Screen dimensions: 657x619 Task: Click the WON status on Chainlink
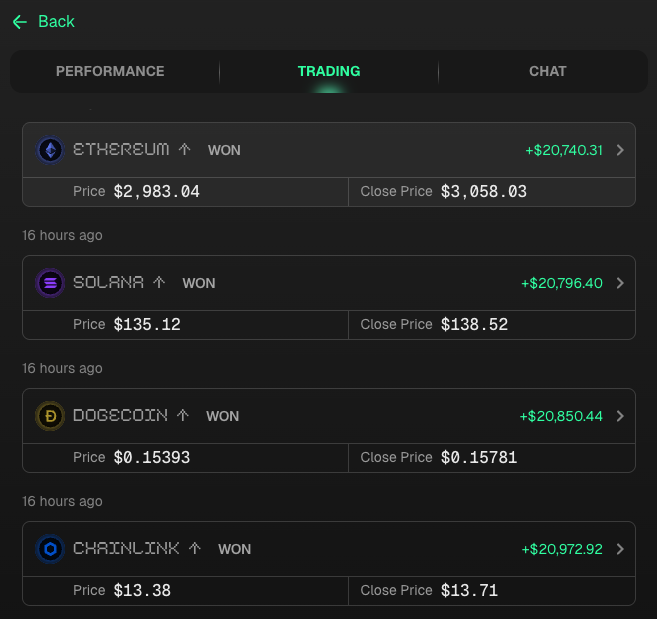click(x=235, y=549)
